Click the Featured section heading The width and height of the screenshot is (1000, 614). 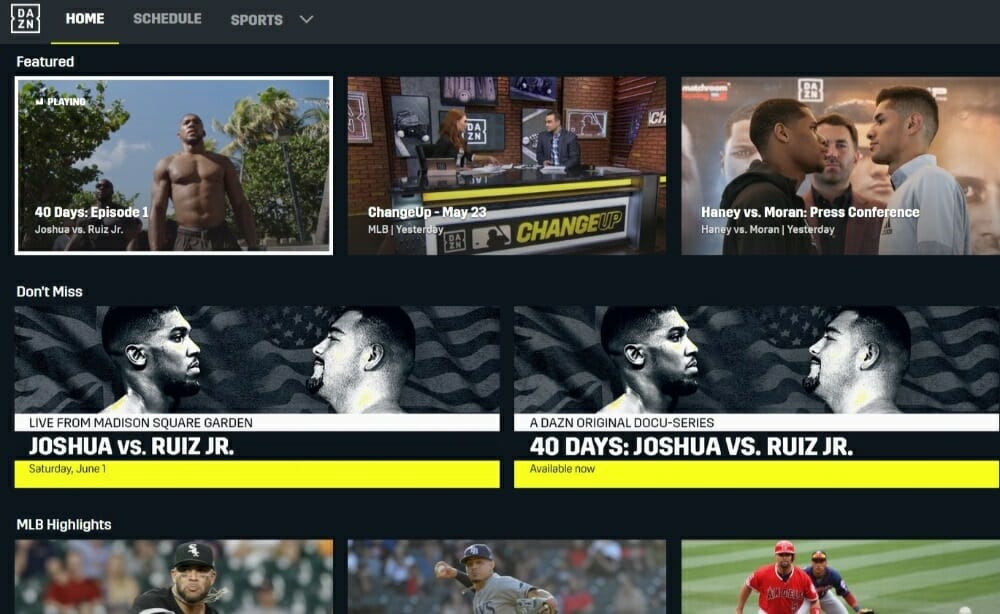(x=45, y=62)
